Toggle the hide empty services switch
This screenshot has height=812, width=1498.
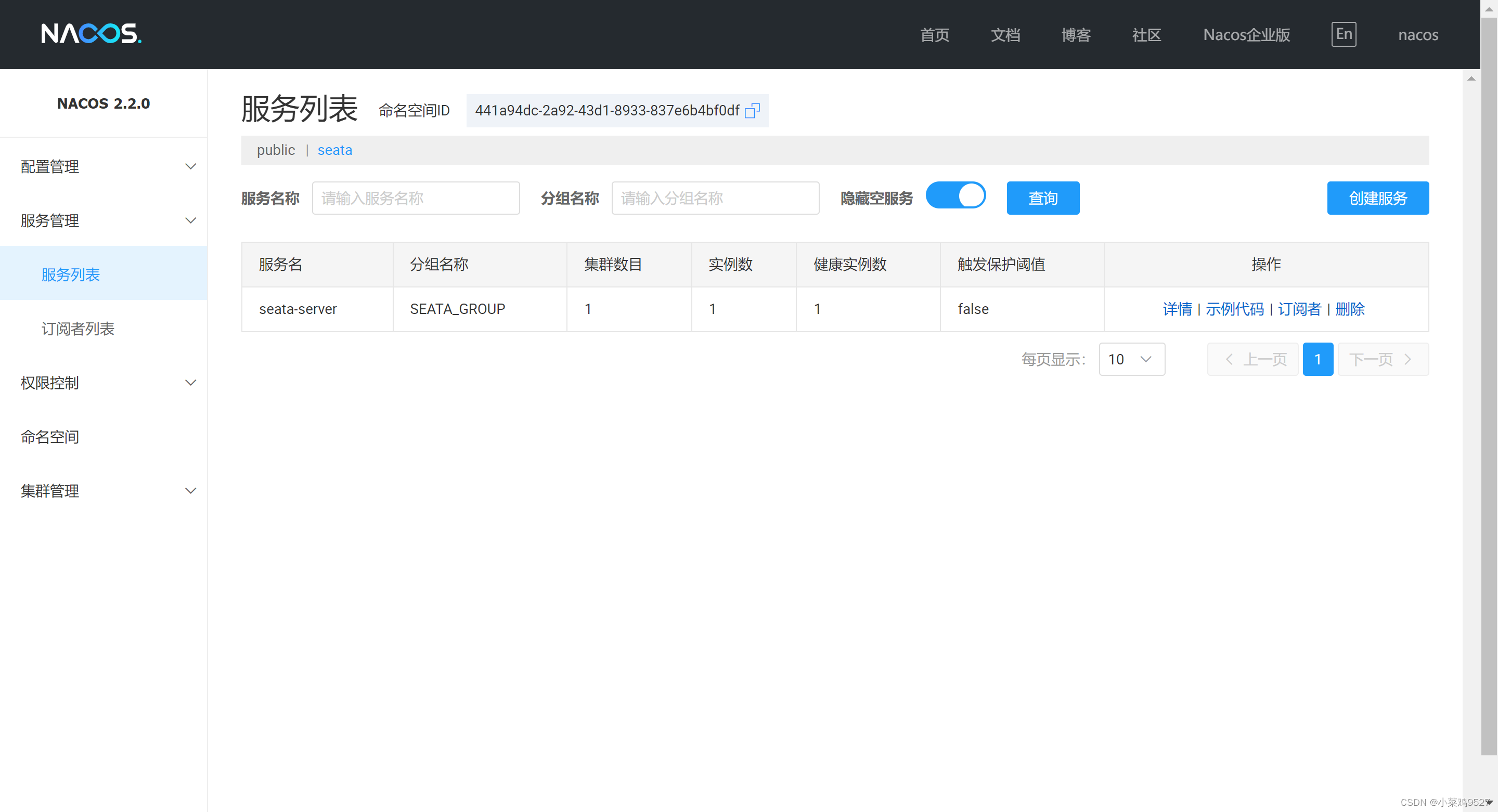[955, 195]
